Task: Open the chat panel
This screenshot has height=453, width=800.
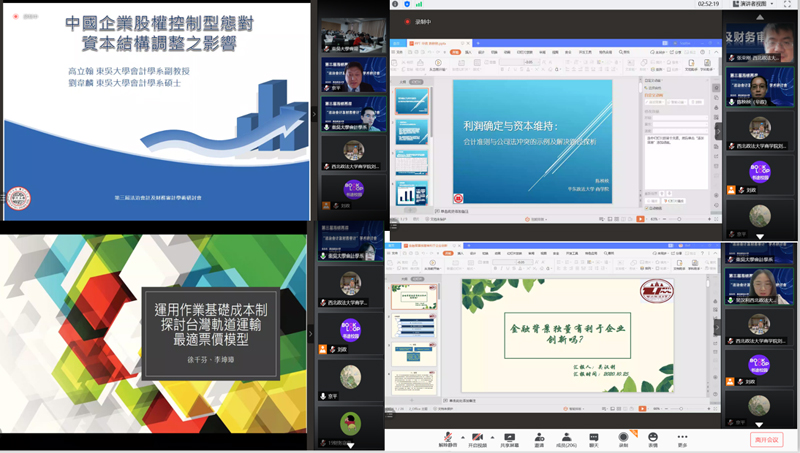Action: click(x=594, y=437)
